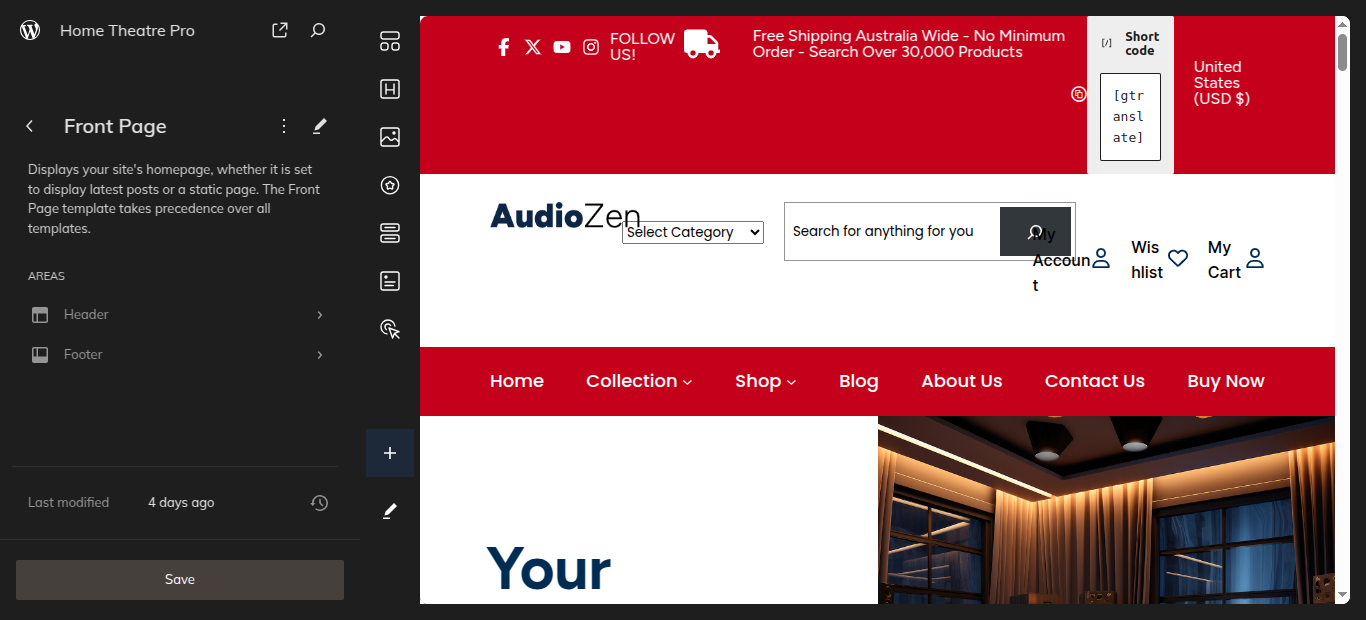Click the scrollbar up arrow
This screenshot has height=620, width=1366.
tap(1343, 23)
